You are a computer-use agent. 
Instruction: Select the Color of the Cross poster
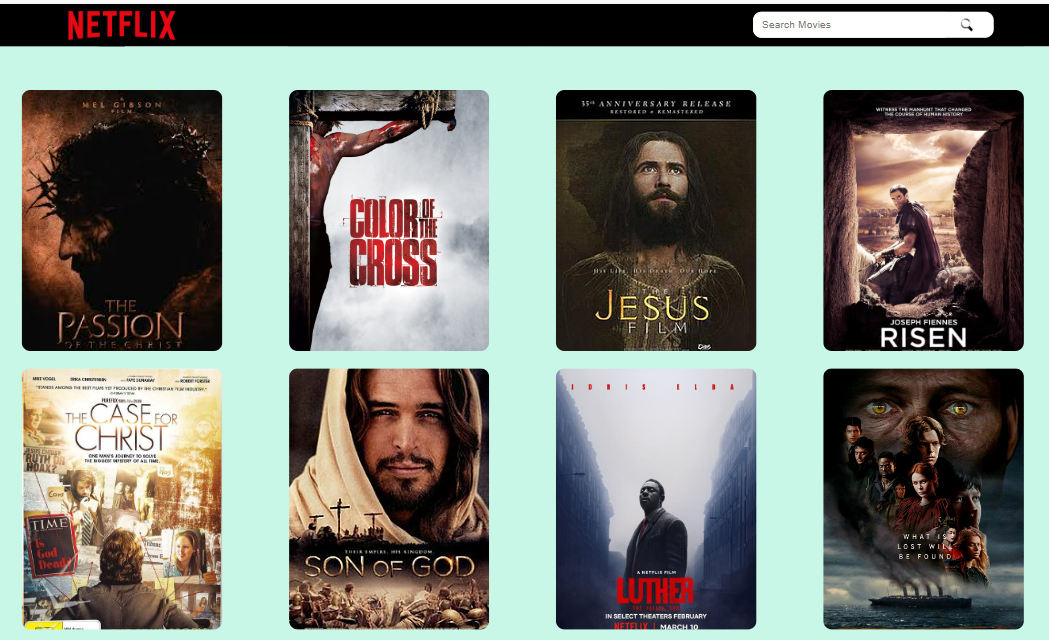click(x=389, y=220)
